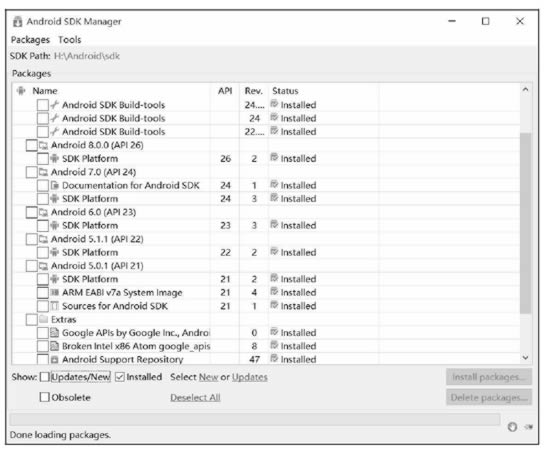
Task: Click the Android 8.0.0 (API 26) folder icon
Action: point(43,145)
